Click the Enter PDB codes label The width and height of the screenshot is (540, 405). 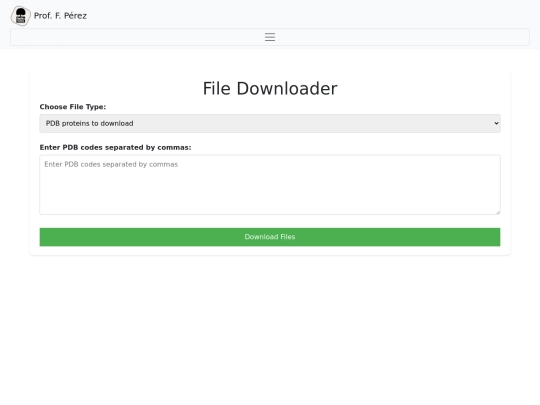[115, 147]
